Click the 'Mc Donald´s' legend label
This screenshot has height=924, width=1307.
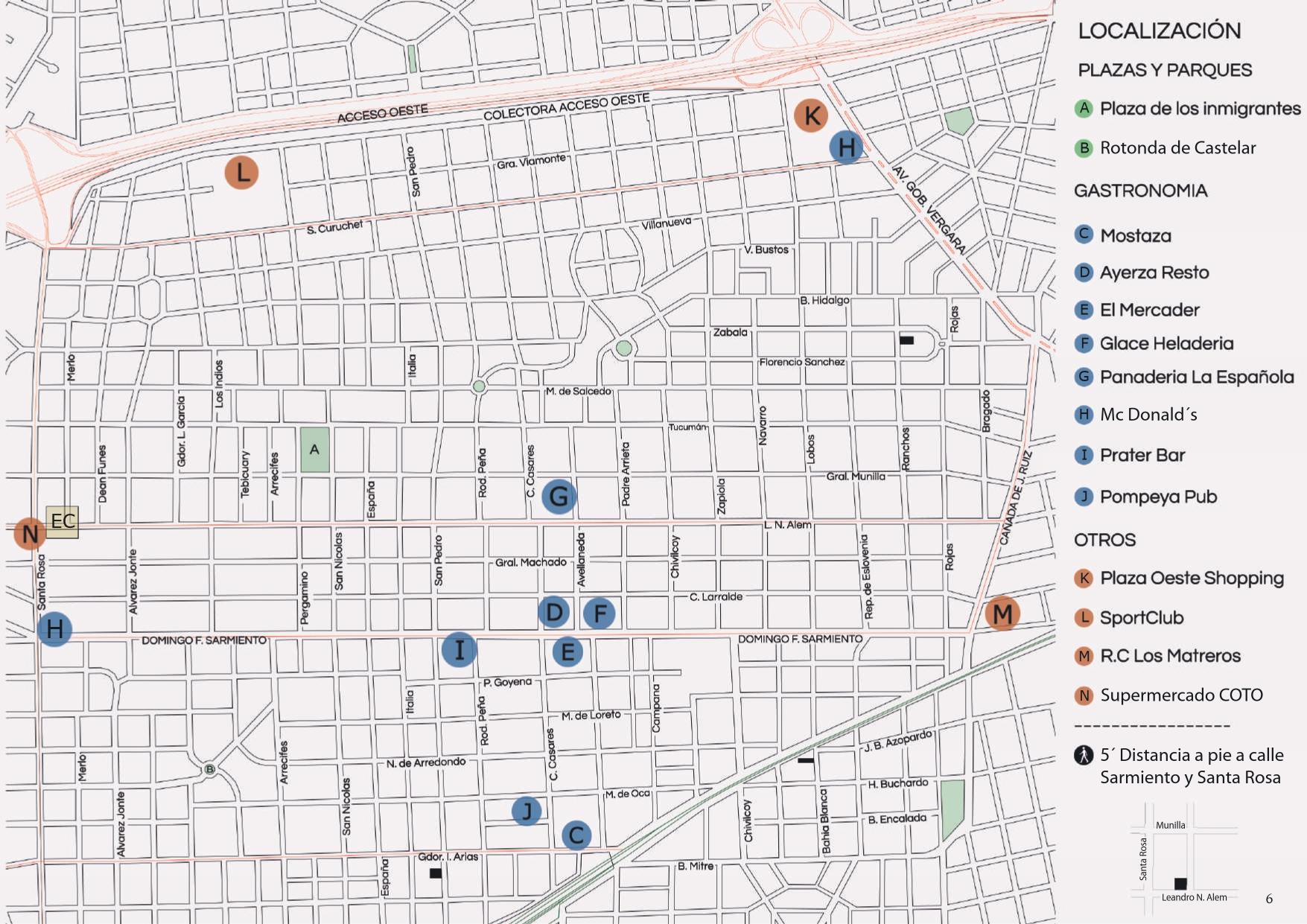pos(1148,414)
